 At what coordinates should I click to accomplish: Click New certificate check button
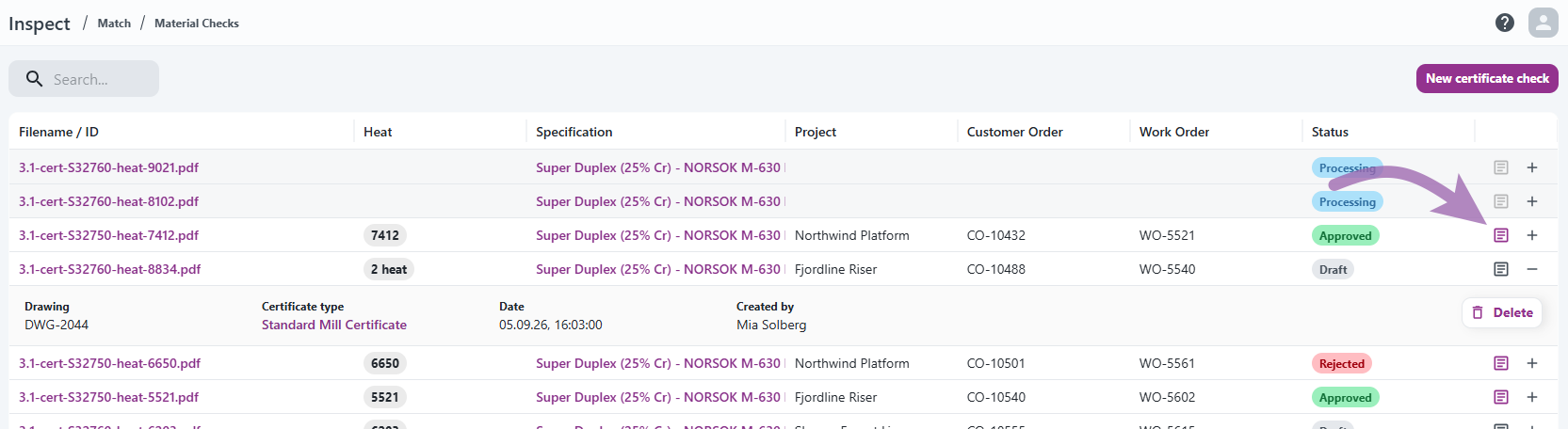[x=1487, y=79]
